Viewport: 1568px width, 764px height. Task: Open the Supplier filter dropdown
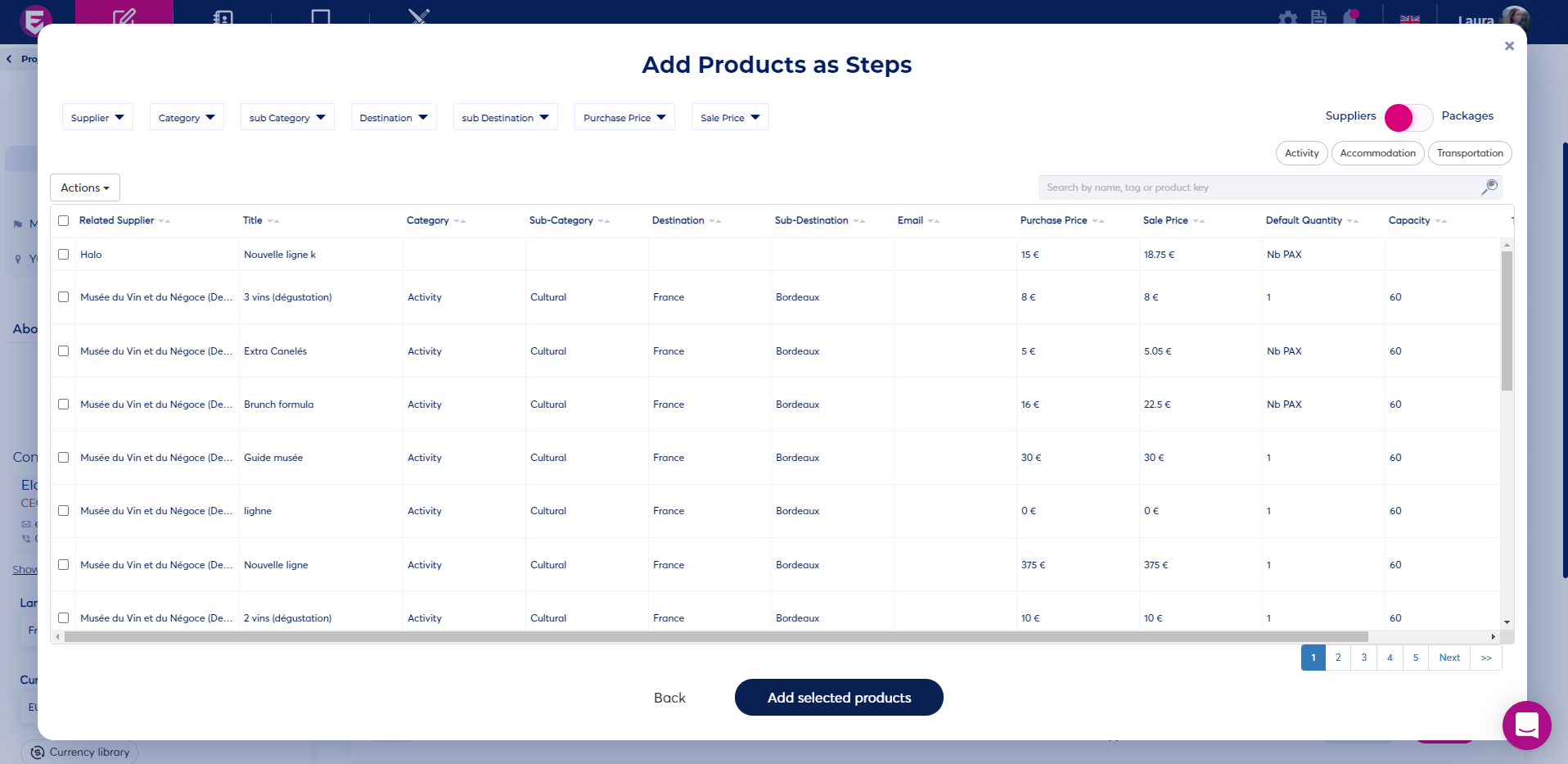(x=97, y=117)
